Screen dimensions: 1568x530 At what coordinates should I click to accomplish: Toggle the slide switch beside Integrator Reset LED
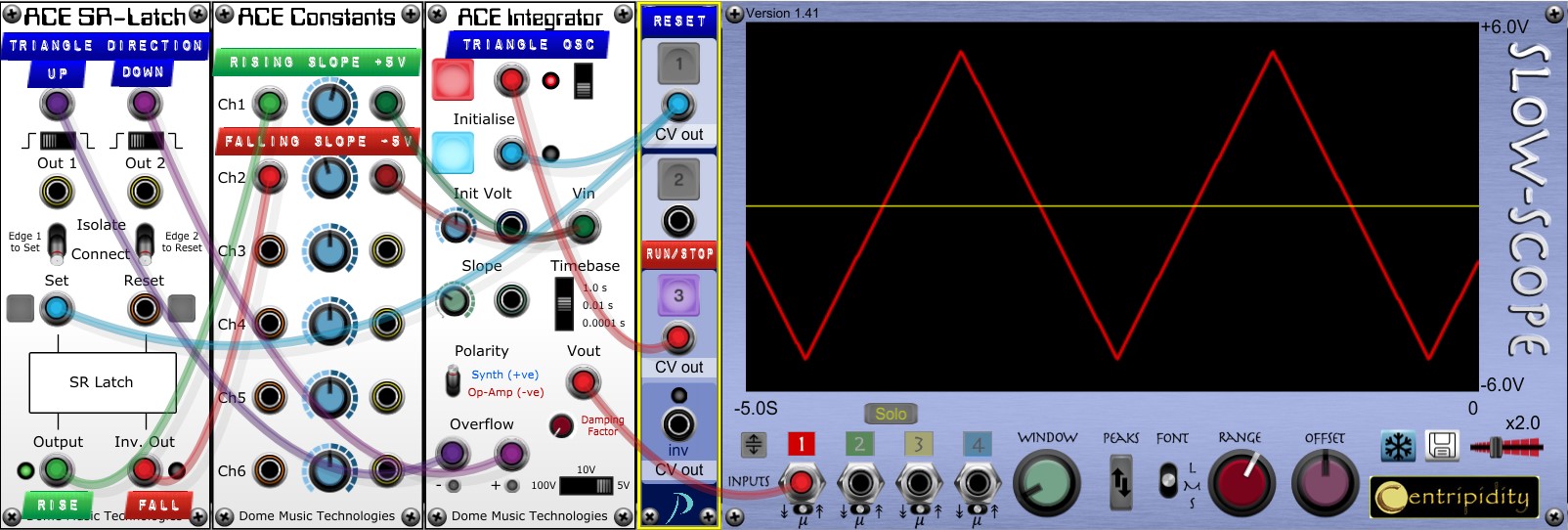point(584,81)
